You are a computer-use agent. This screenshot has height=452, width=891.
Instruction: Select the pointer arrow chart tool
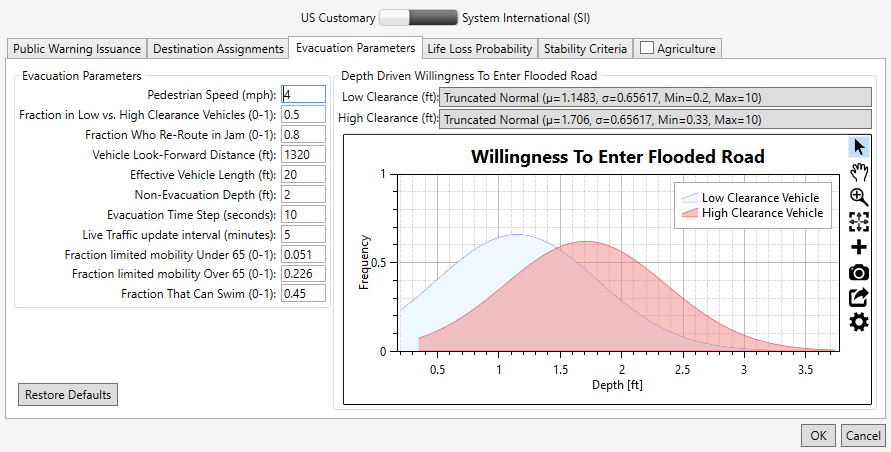(859, 147)
